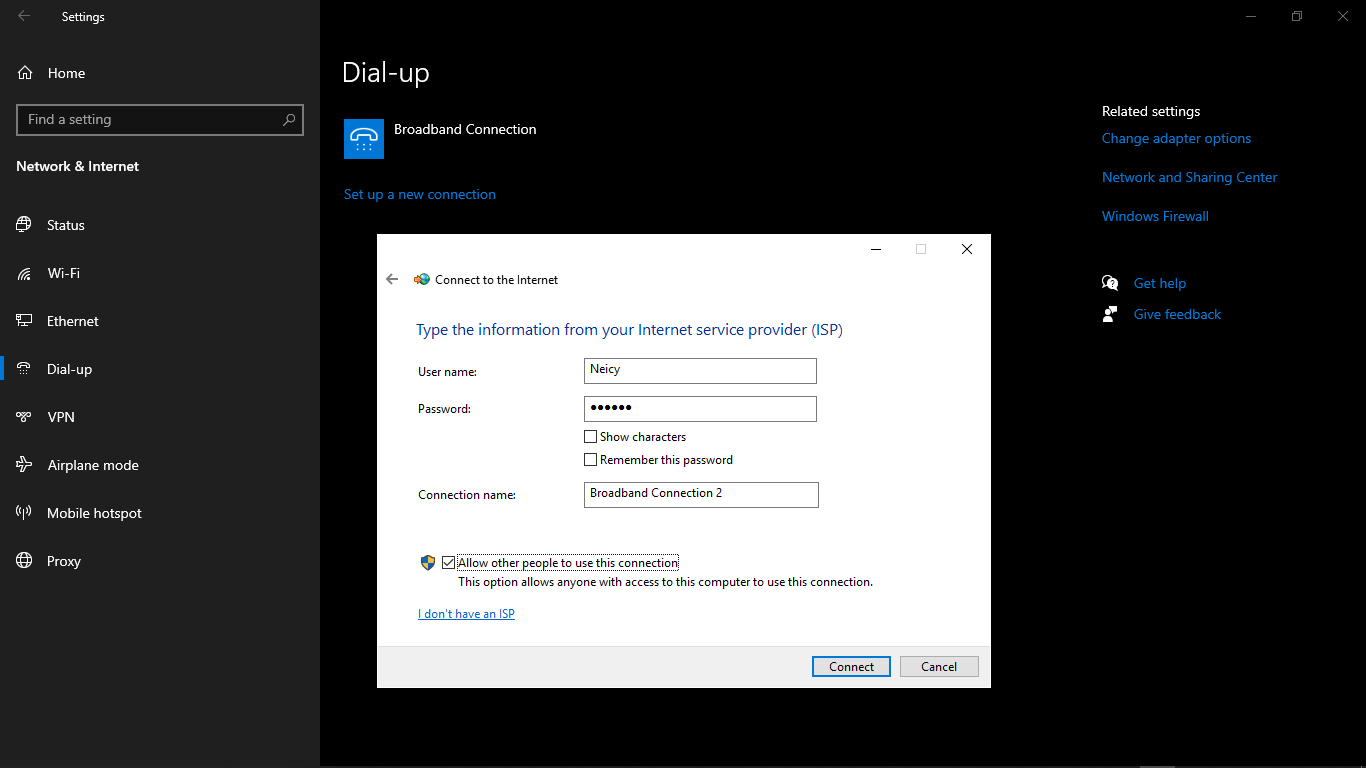Click the Connect to the Internet globe icon
The height and width of the screenshot is (768, 1366).
pos(422,280)
